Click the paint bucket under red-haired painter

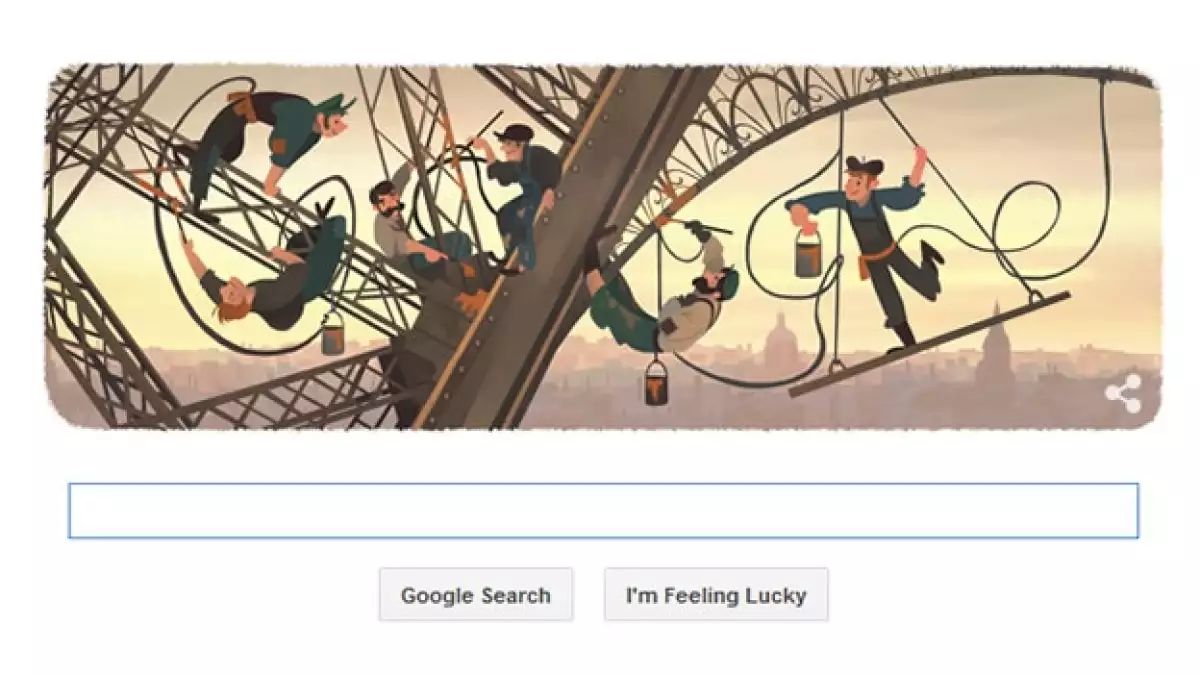(333, 334)
